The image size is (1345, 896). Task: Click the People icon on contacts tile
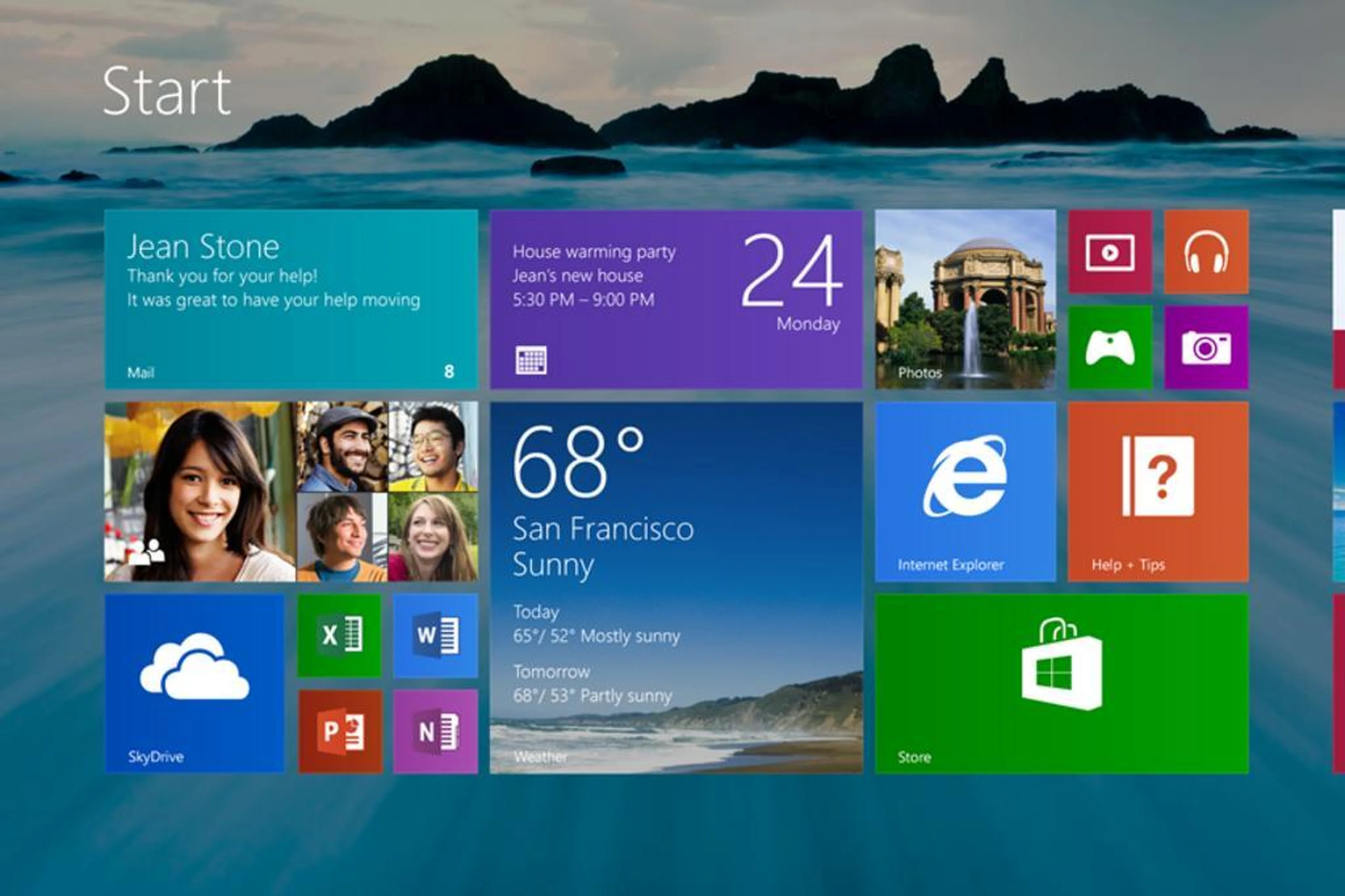click(x=146, y=553)
